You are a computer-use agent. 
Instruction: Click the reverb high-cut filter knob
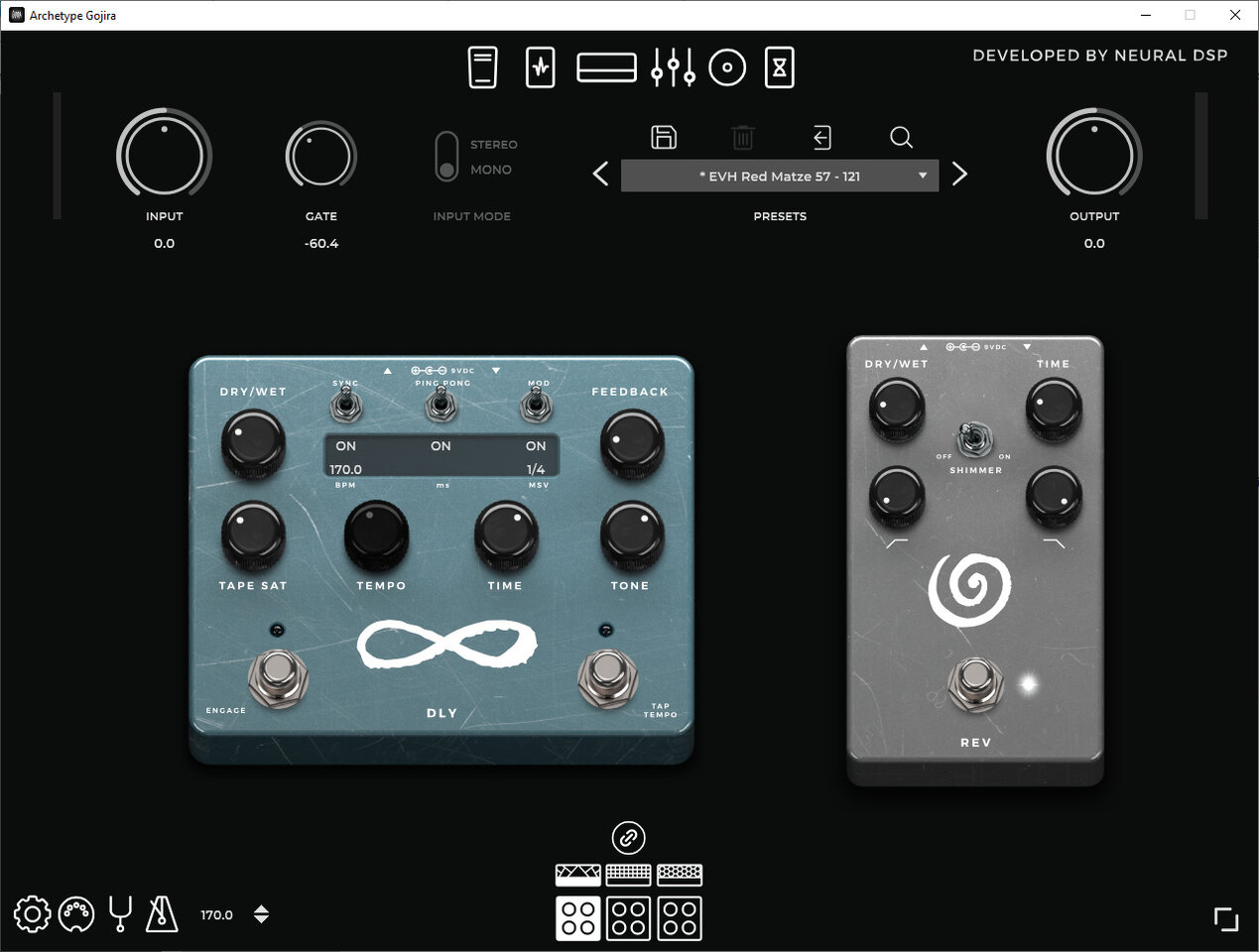(1054, 496)
